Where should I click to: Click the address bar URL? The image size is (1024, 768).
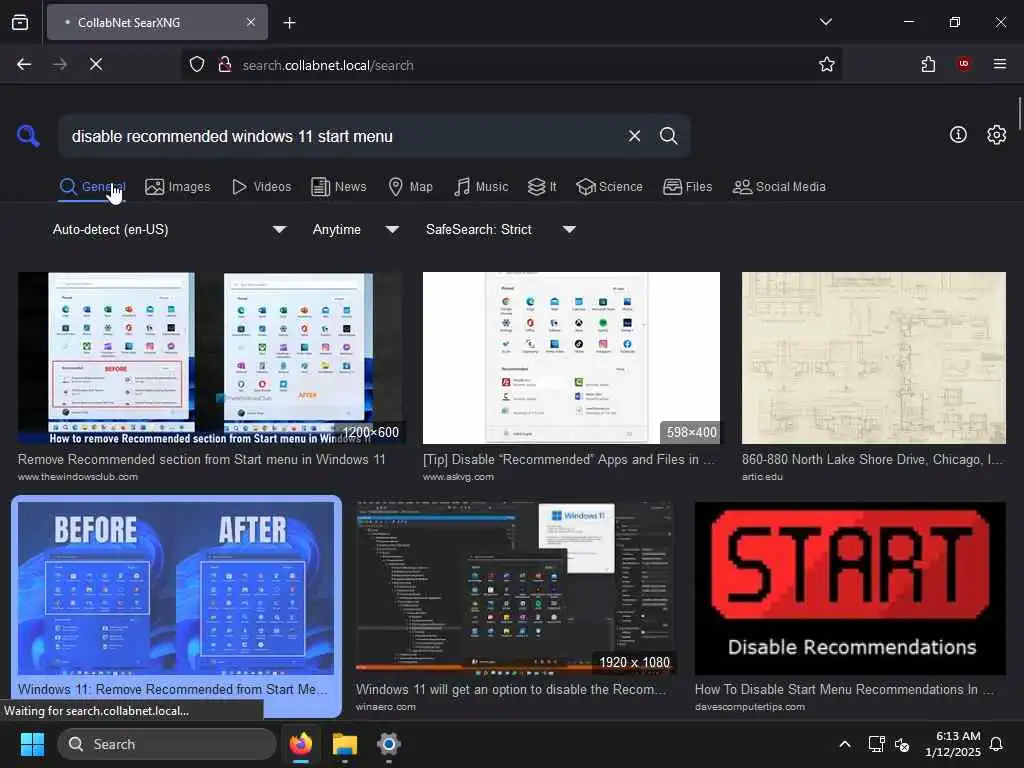(x=328, y=65)
